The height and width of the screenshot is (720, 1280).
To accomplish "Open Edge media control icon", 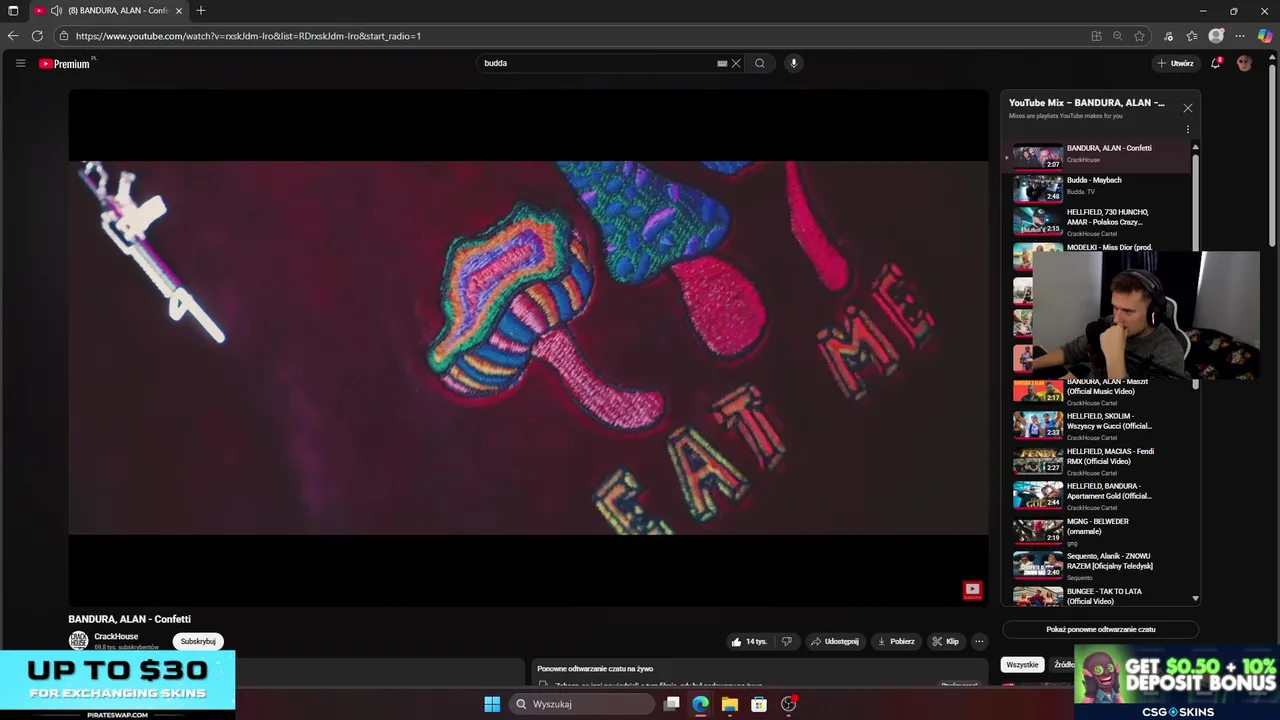I will point(1169,36).
